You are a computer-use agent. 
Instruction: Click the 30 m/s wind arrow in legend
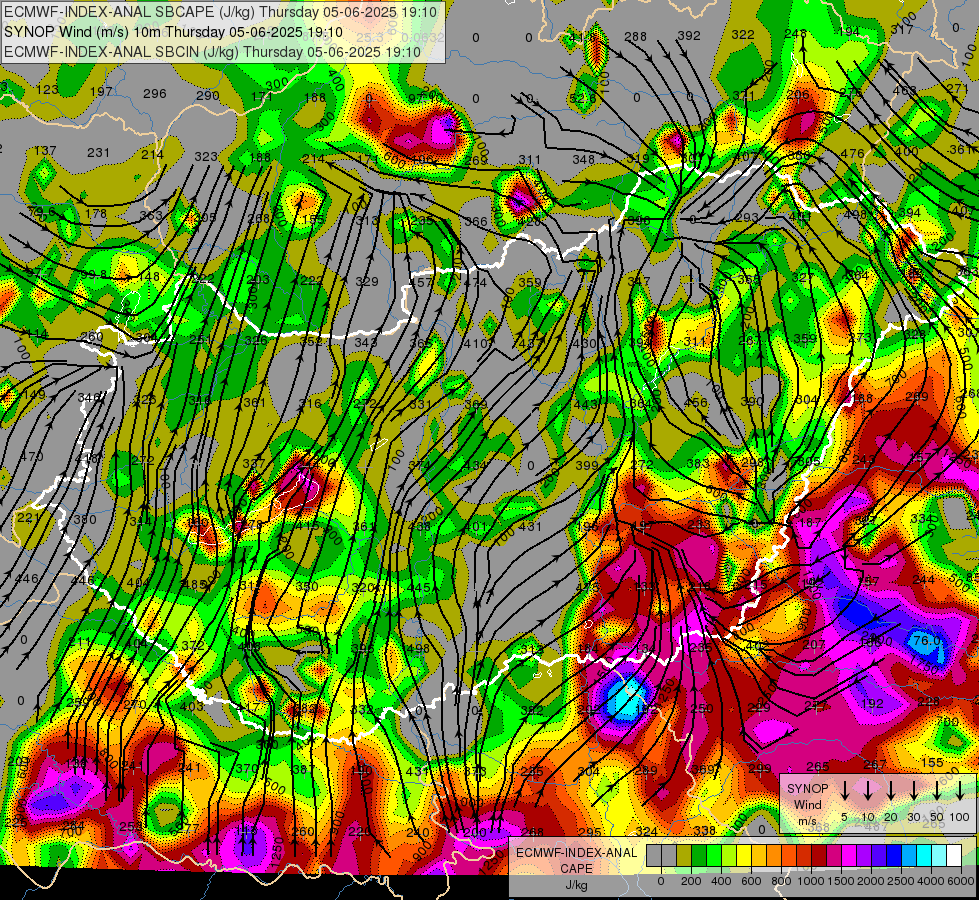pyautogui.click(x=914, y=791)
